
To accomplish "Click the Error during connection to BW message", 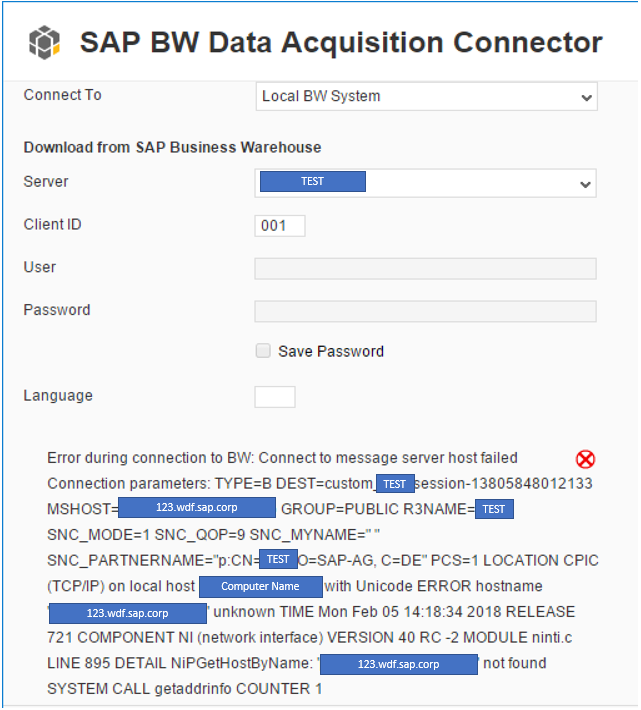I will click(x=282, y=458).
